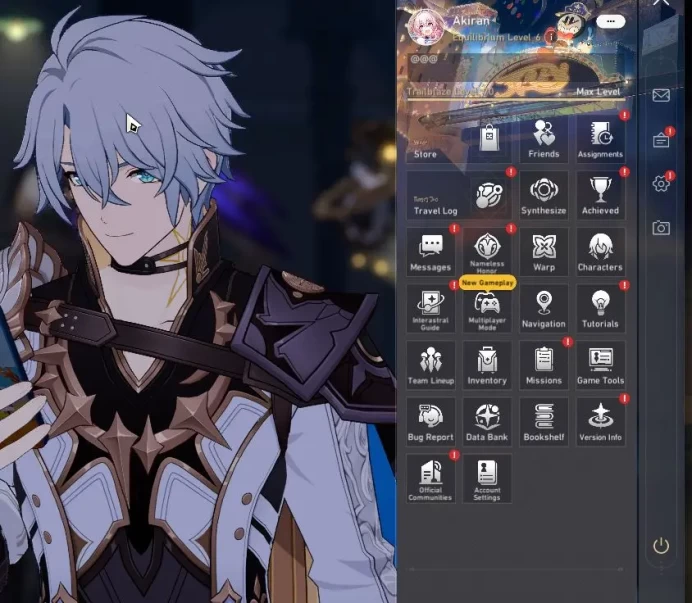Open the Characters tile
The height and width of the screenshot is (603, 692).
(600, 252)
